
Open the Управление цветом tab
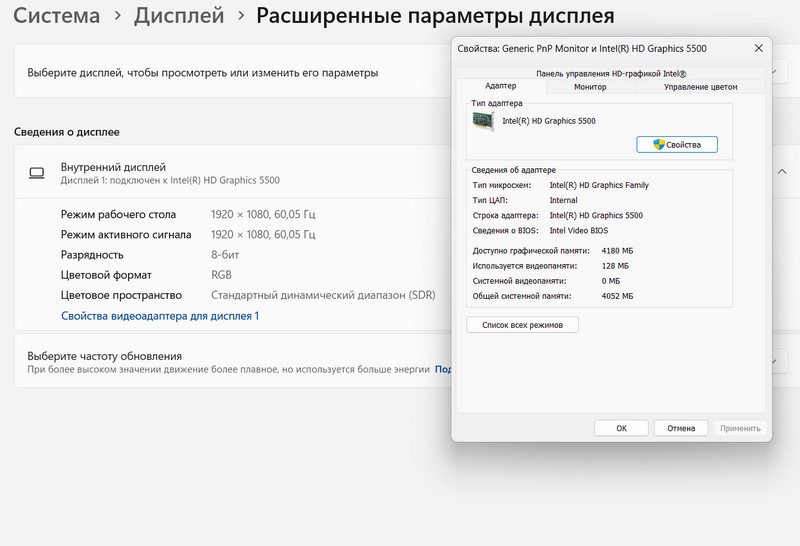pos(700,87)
